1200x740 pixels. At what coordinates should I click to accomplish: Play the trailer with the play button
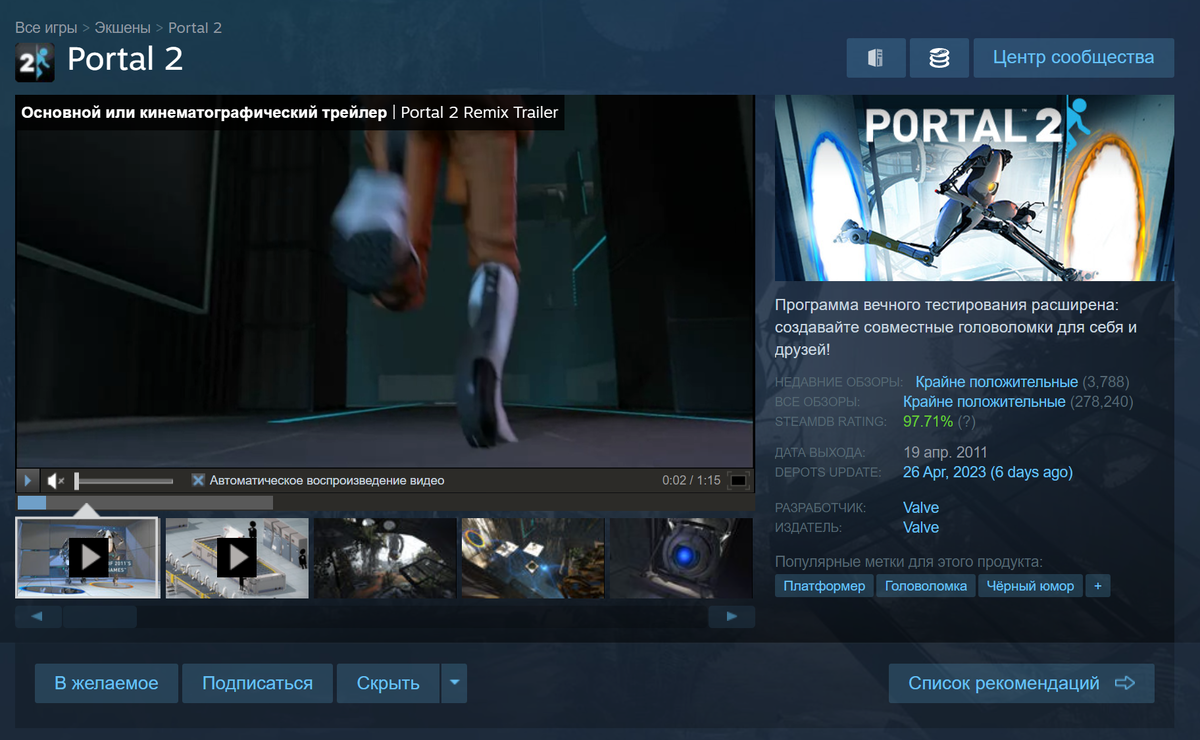click(29, 481)
